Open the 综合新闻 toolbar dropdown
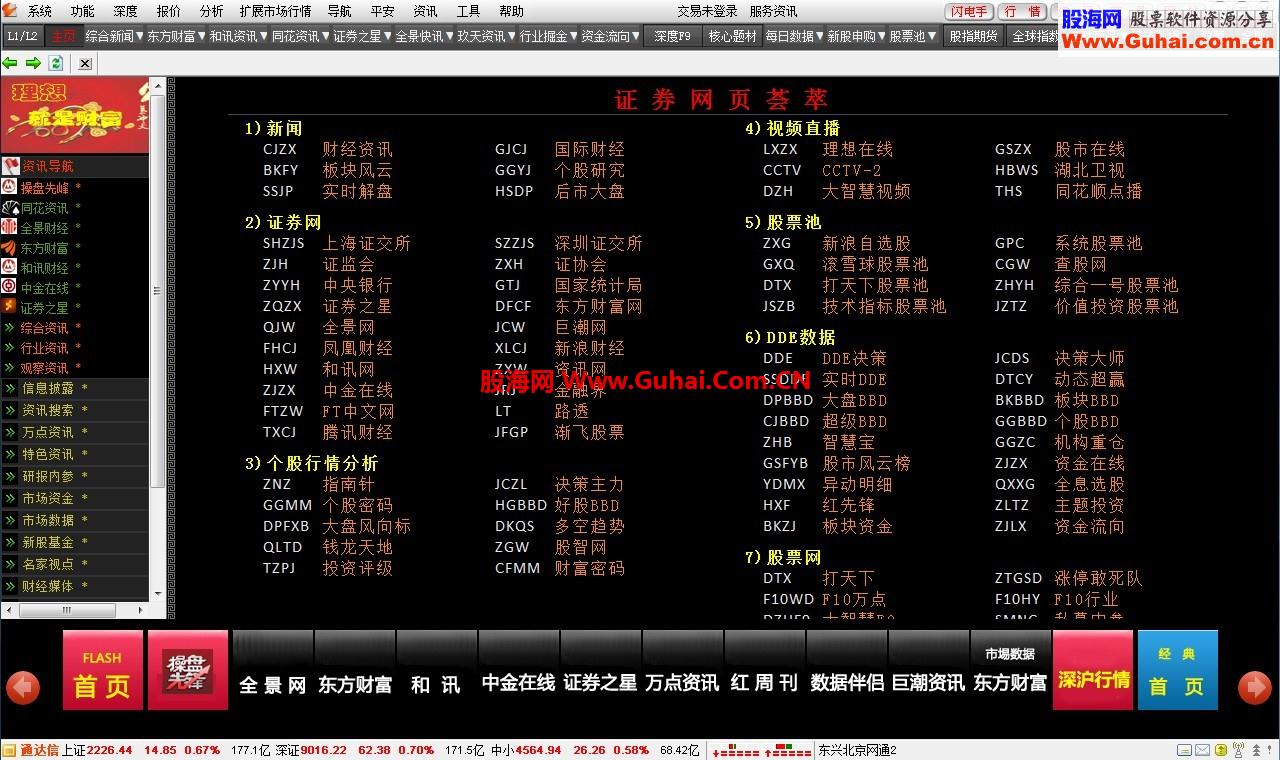 point(114,36)
